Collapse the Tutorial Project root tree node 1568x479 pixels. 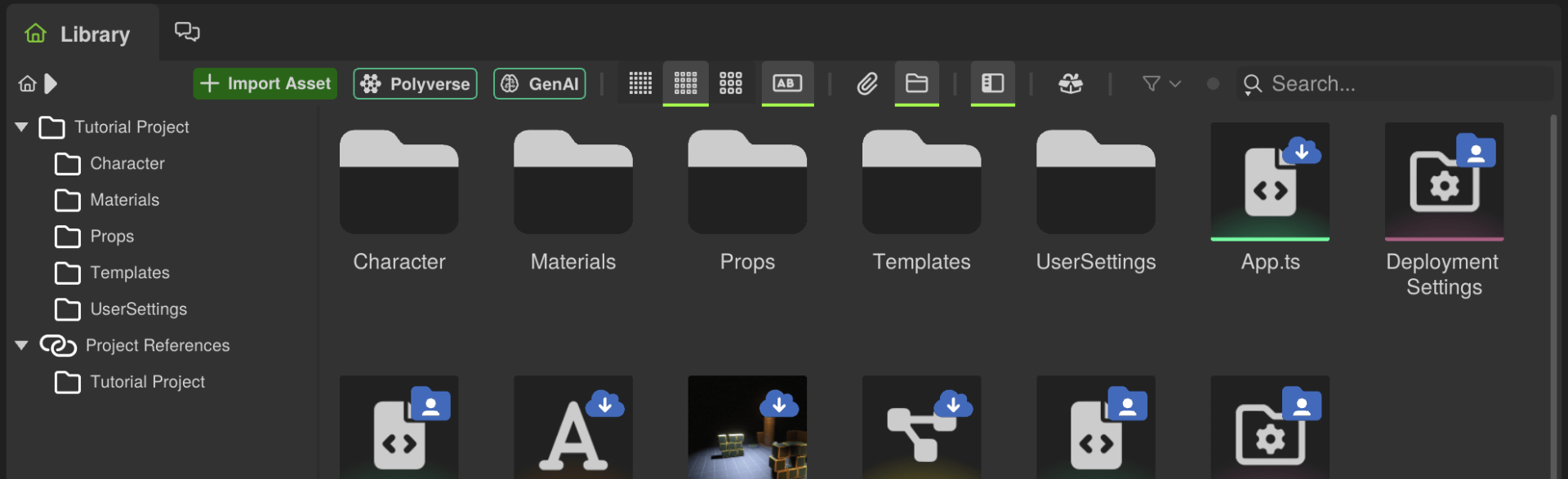click(x=22, y=127)
